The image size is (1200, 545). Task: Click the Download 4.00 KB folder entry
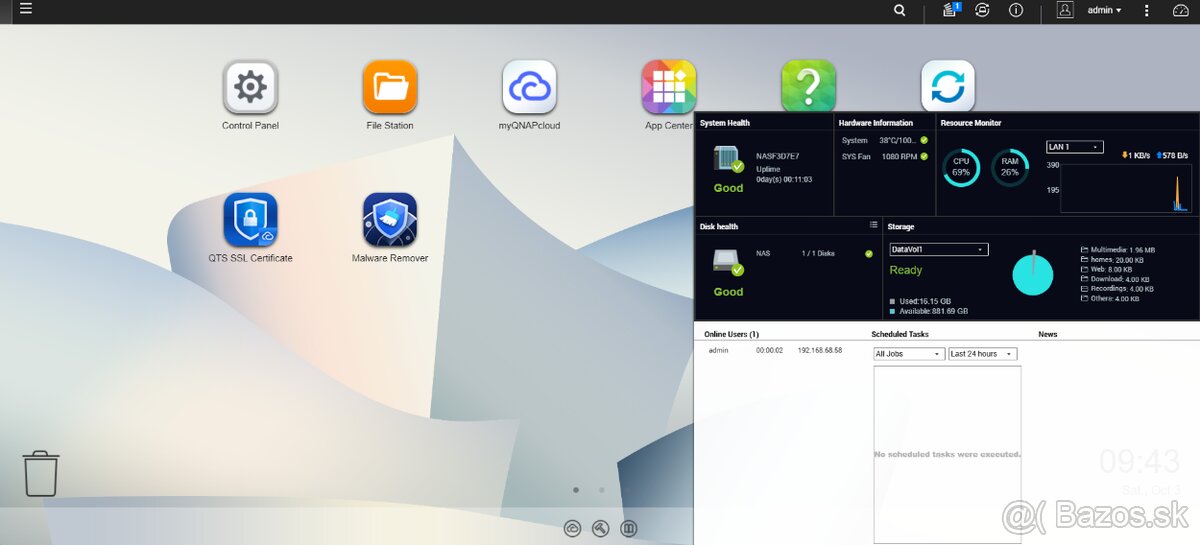click(x=1116, y=279)
